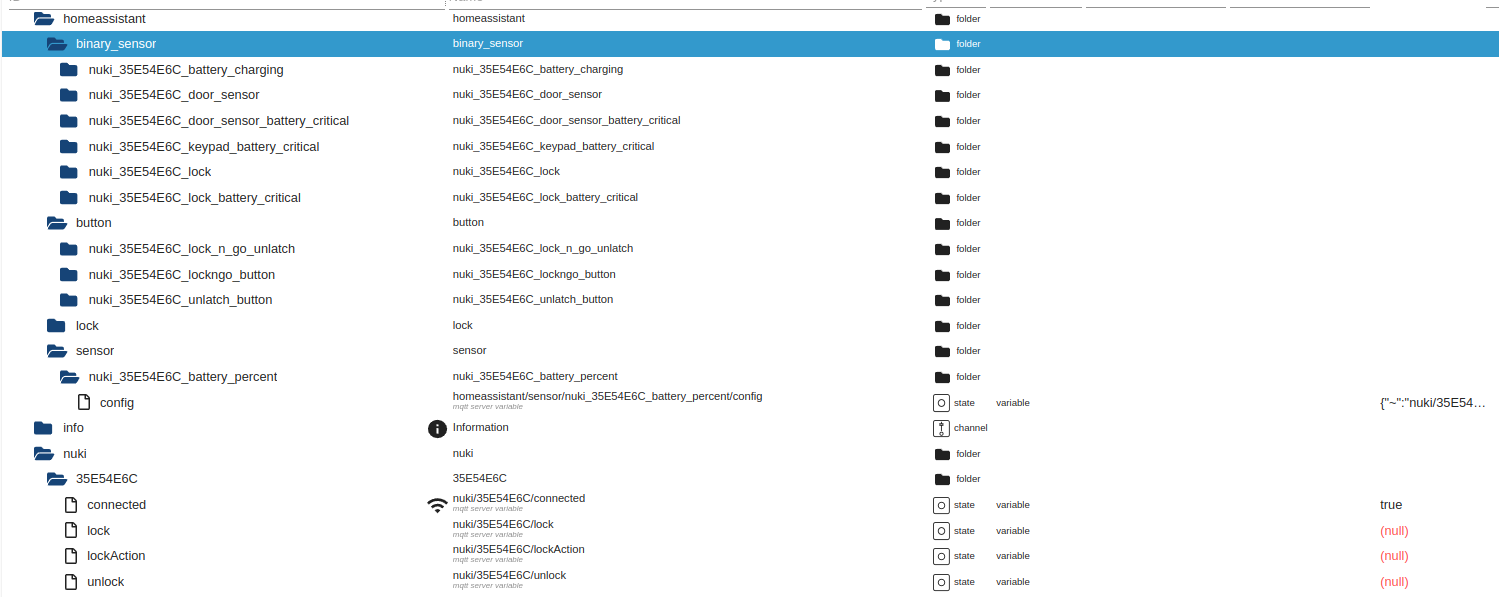Click folder type icon in nuki row
The height and width of the screenshot is (597, 1499).
(x=941, y=454)
